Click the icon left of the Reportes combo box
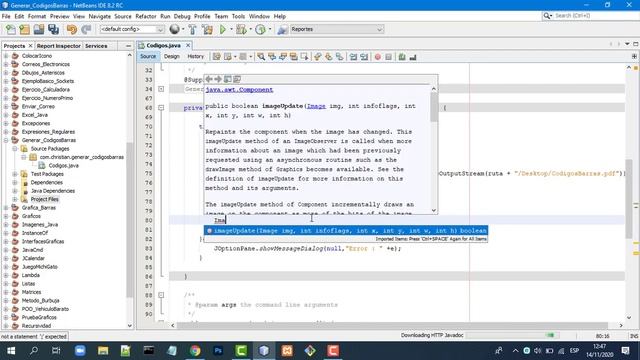The image size is (640, 360). coord(282,29)
